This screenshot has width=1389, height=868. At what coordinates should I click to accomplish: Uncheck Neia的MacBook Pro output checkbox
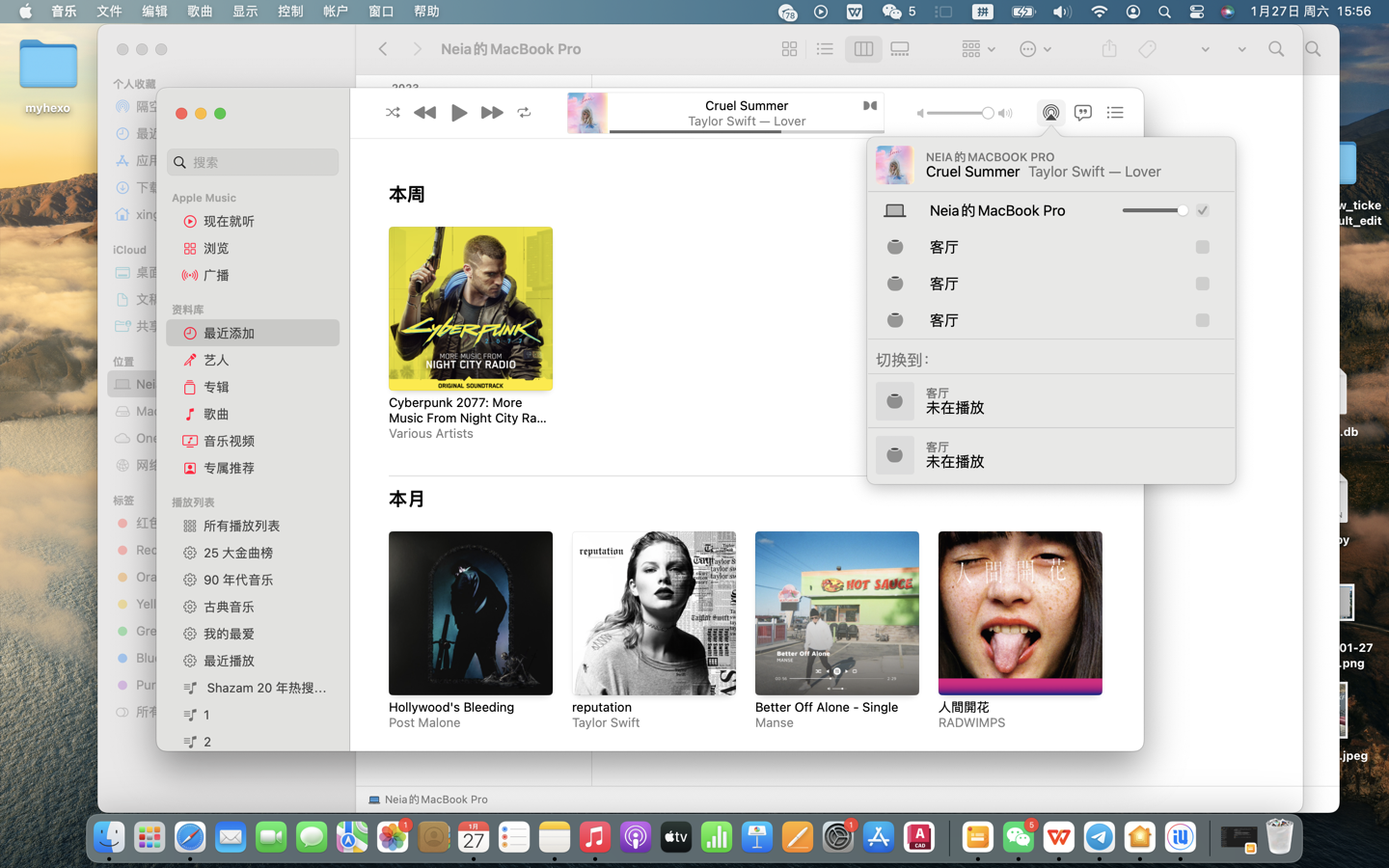coord(1202,210)
